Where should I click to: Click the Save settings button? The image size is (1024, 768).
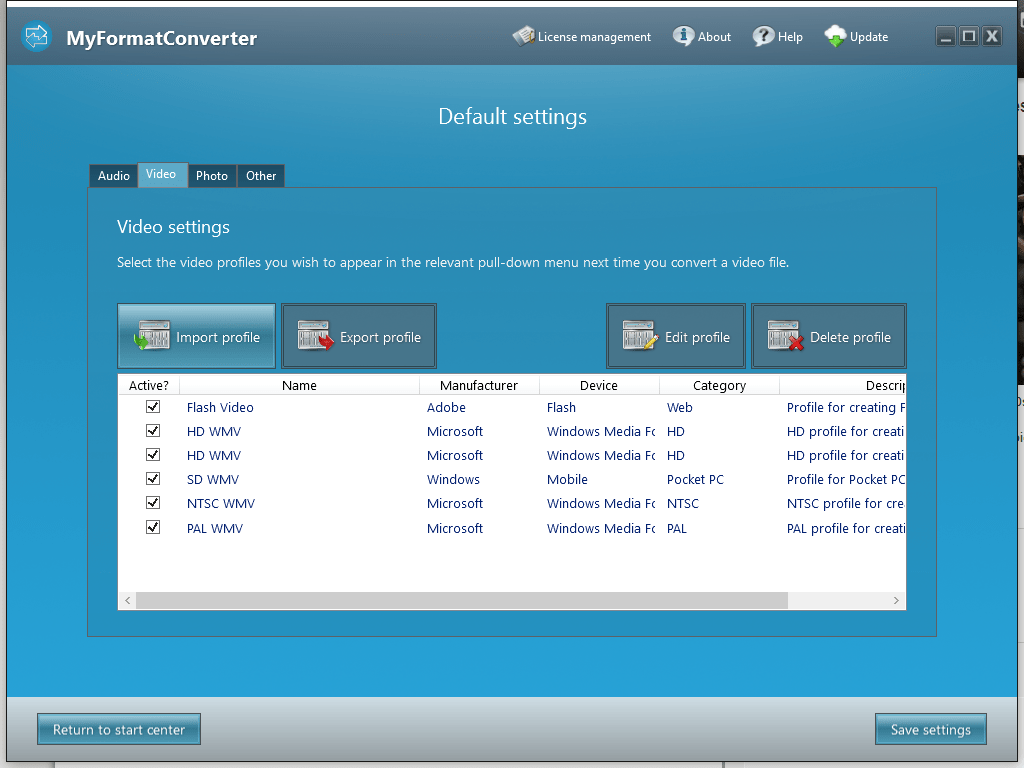930,729
